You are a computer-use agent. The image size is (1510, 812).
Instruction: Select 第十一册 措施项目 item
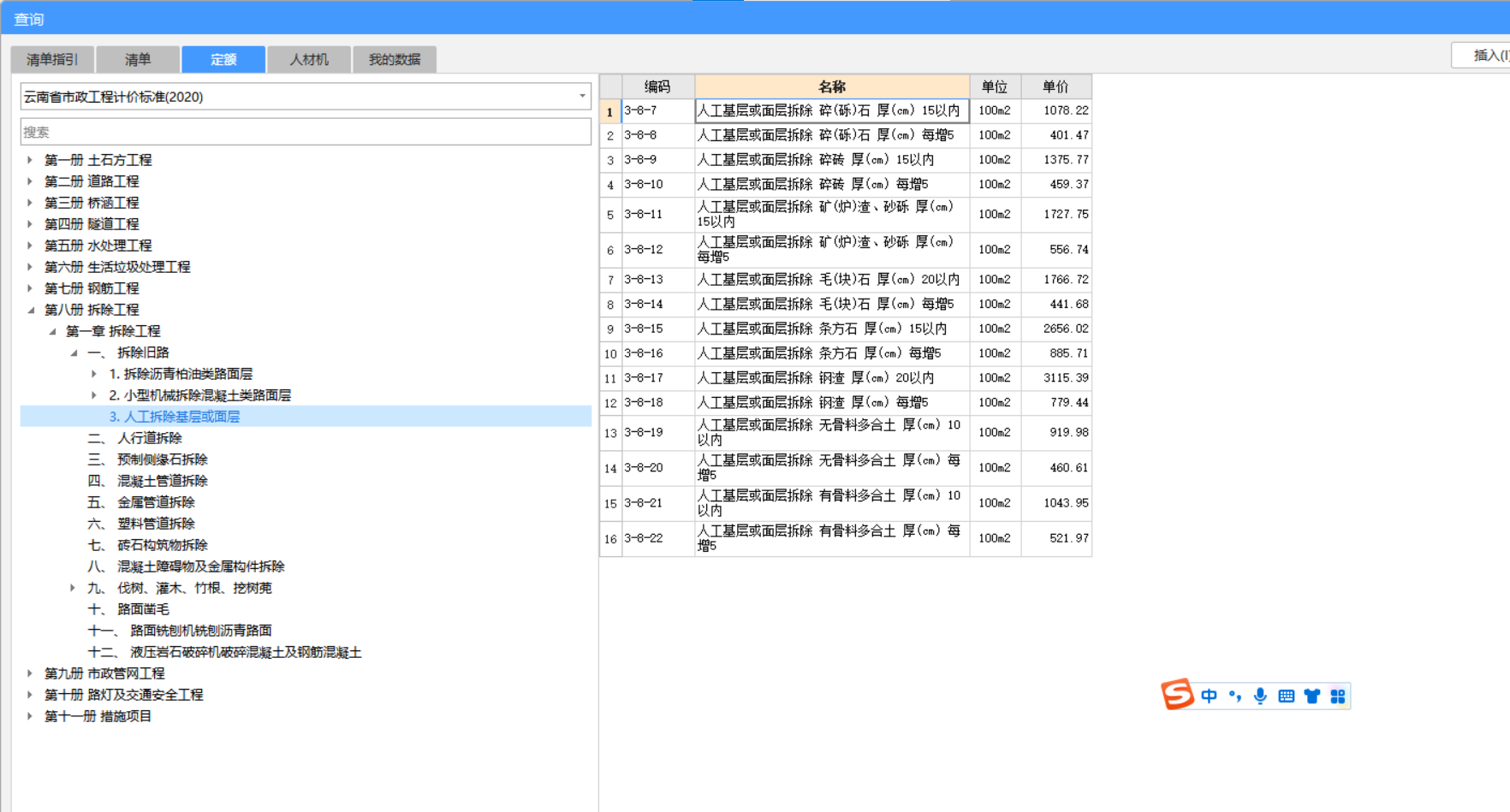(98, 716)
